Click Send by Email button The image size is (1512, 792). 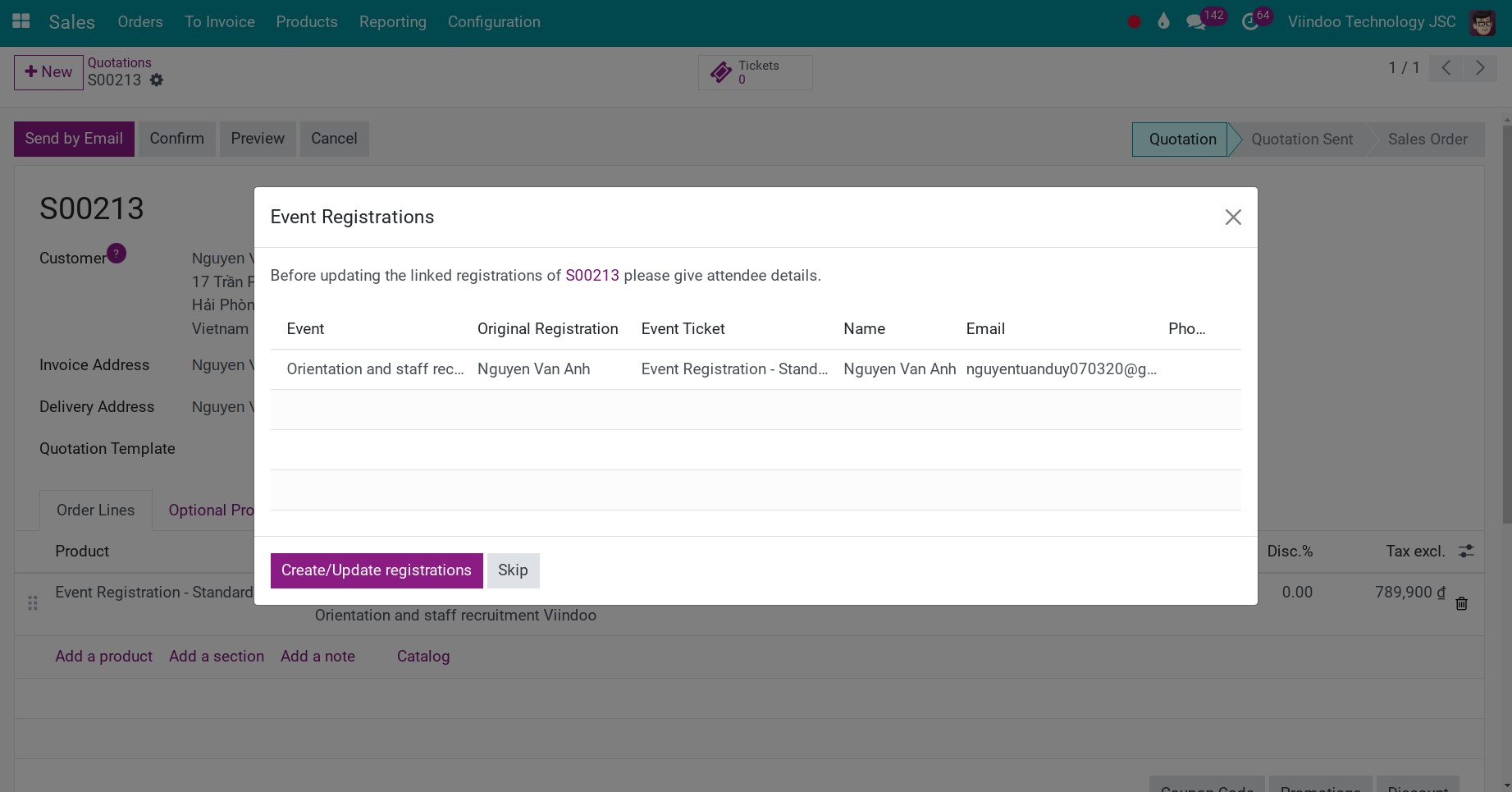point(74,139)
